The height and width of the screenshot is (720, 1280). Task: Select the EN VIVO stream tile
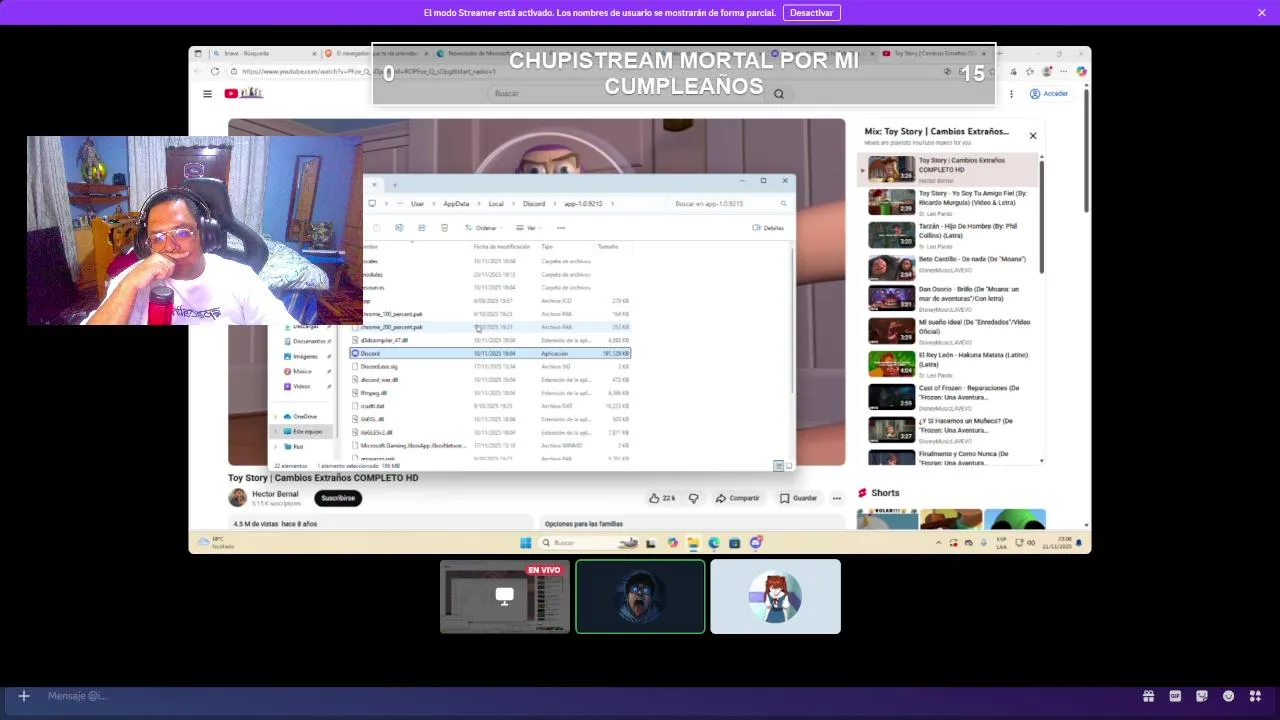click(x=505, y=596)
